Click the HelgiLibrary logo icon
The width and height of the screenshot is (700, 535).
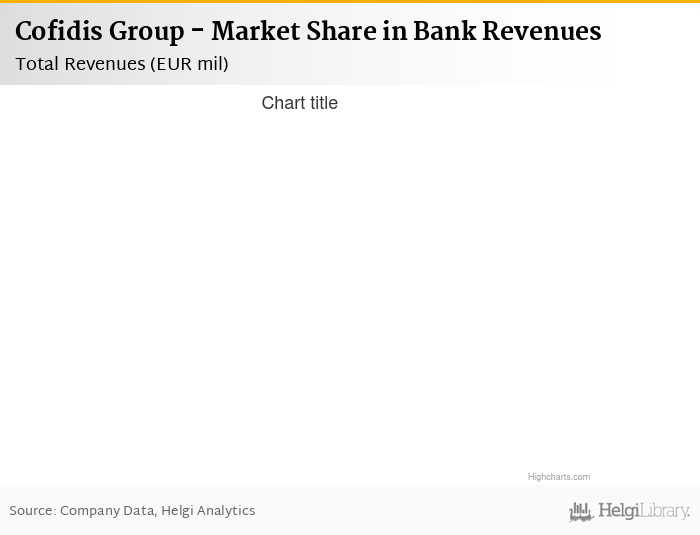pos(581,512)
